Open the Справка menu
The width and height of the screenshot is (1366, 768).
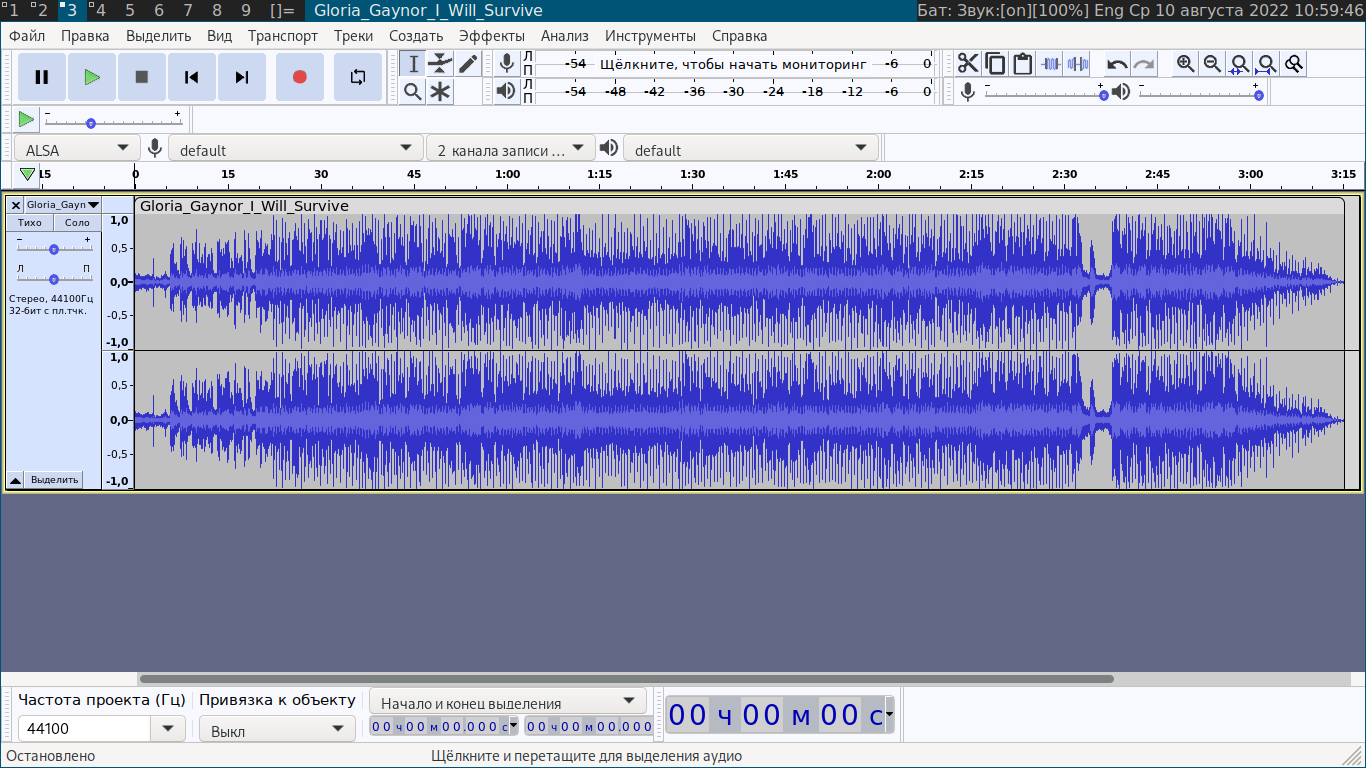tap(739, 36)
